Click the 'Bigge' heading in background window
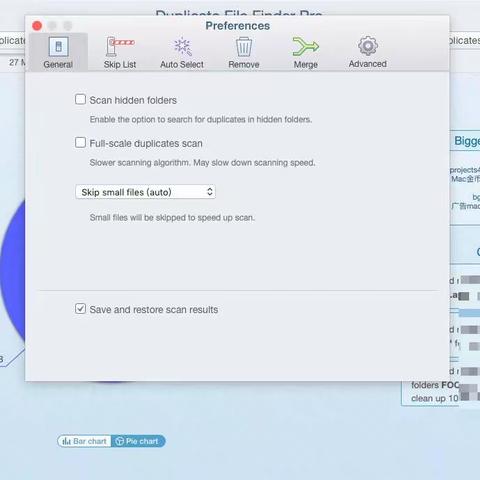The image size is (480, 480). click(x=467, y=141)
